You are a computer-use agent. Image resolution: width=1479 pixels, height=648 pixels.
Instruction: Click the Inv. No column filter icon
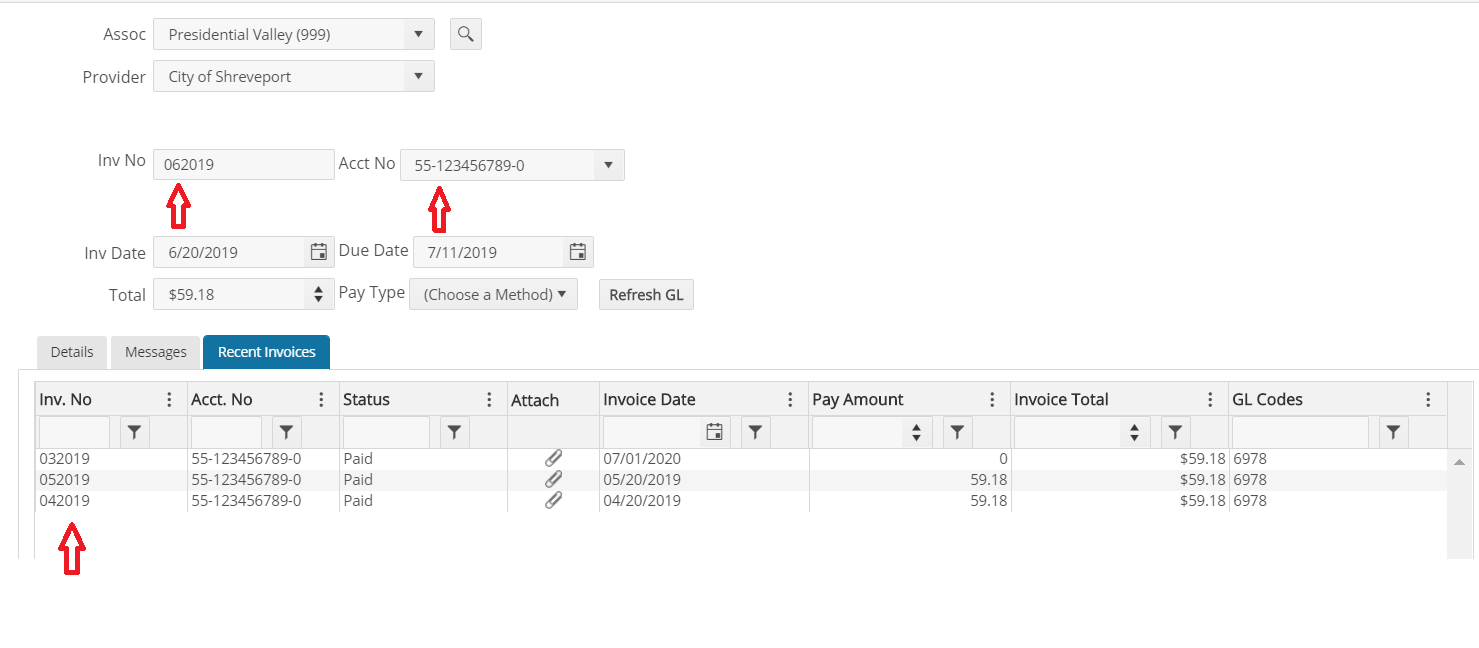(x=135, y=432)
